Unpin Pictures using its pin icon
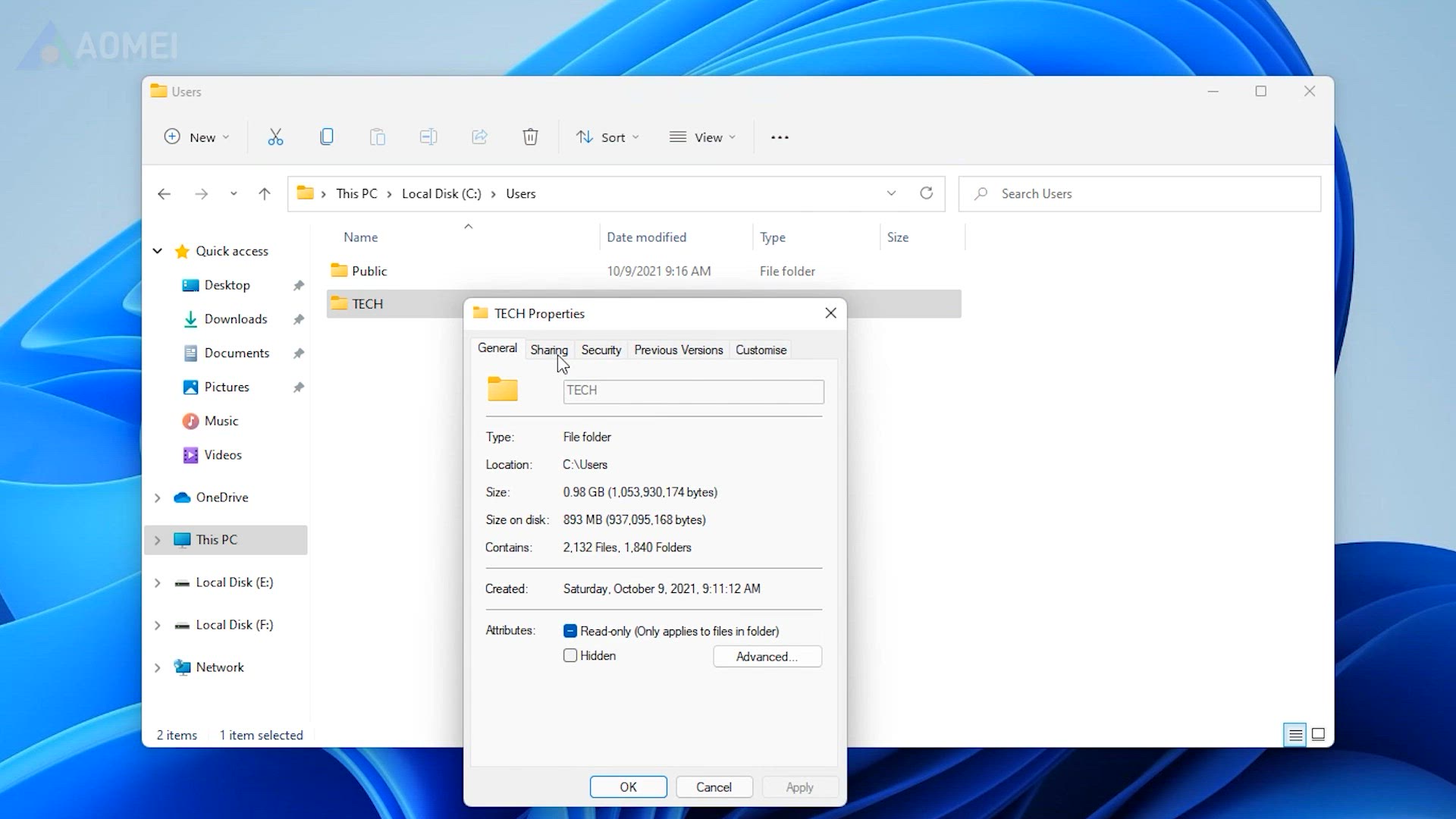 click(299, 388)
